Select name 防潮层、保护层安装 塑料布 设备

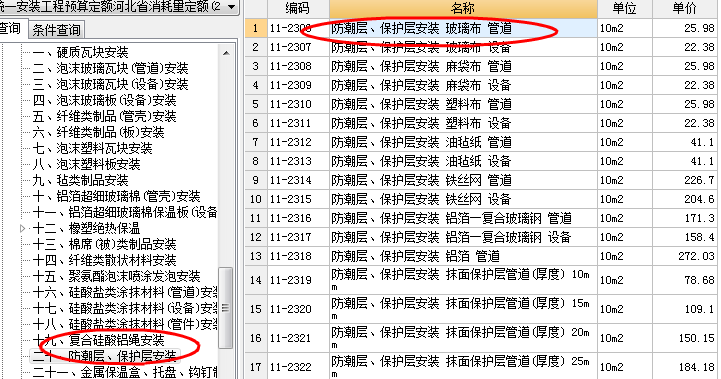pyautogui.click(x=463, y=123)
